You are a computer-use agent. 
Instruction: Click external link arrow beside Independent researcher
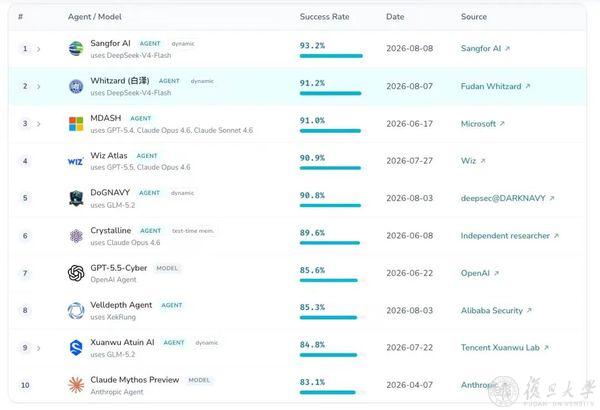[x=556, y=235]
